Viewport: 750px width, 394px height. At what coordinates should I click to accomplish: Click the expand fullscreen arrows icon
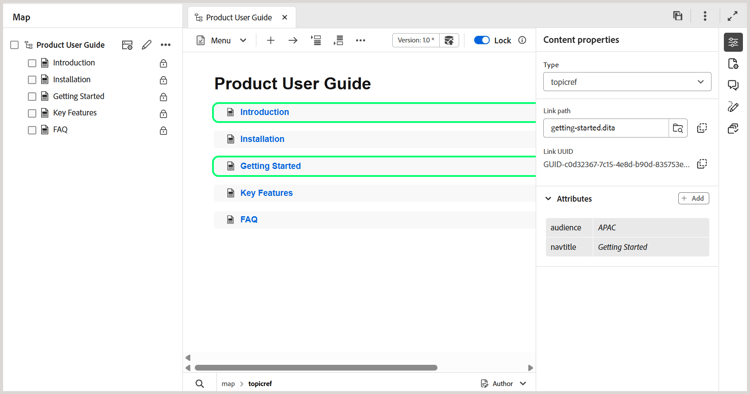[x=732, y=16]
